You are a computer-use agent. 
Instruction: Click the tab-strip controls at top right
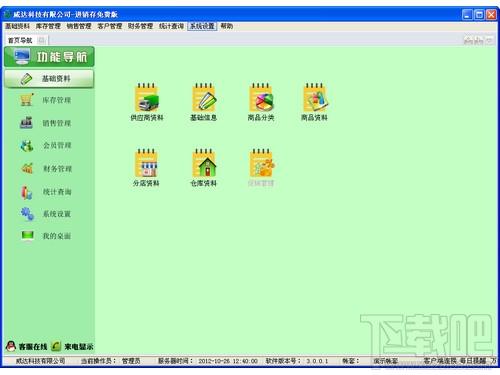point(479,41)
